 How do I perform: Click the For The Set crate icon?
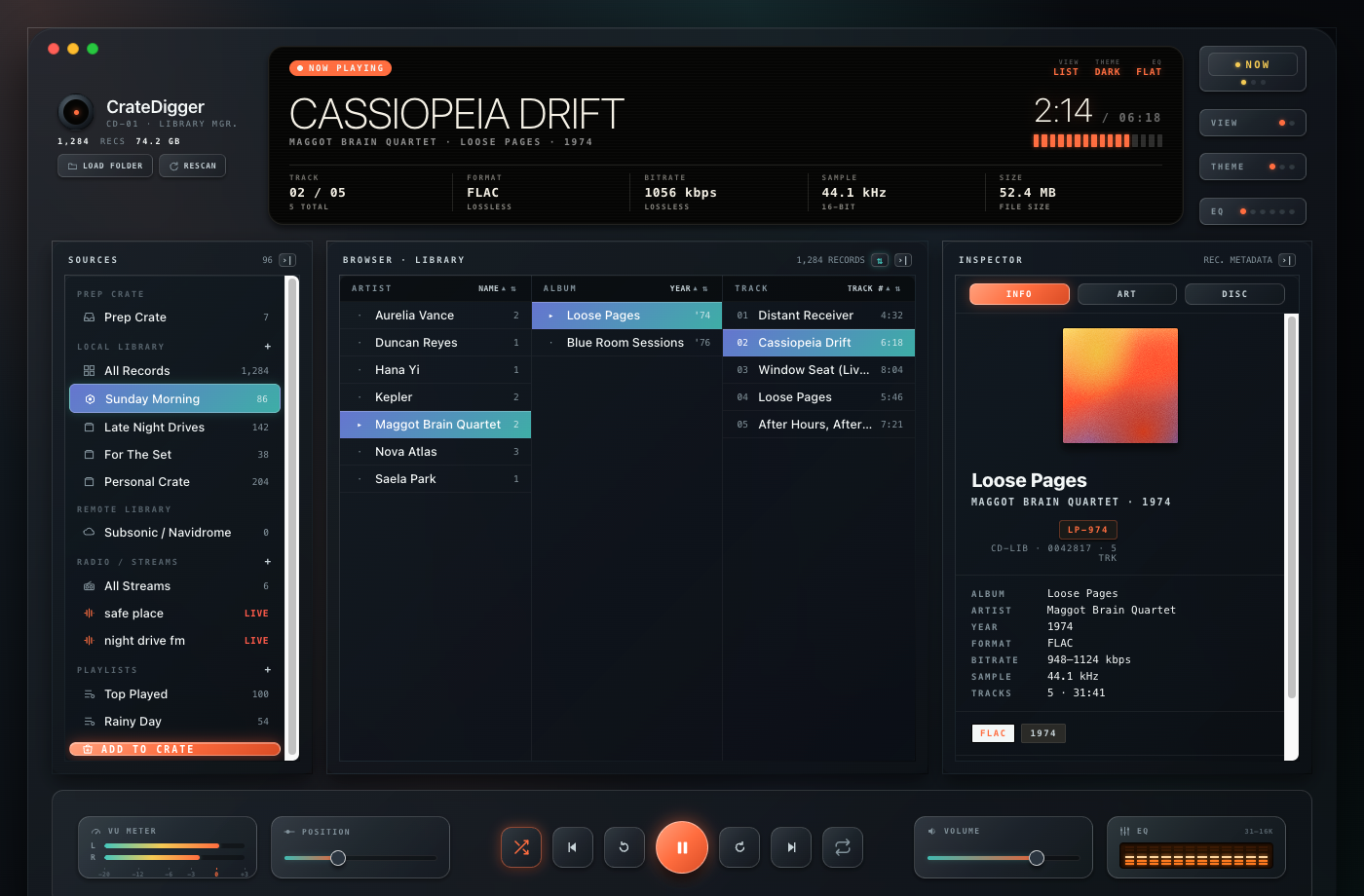(x=89, y=455)
